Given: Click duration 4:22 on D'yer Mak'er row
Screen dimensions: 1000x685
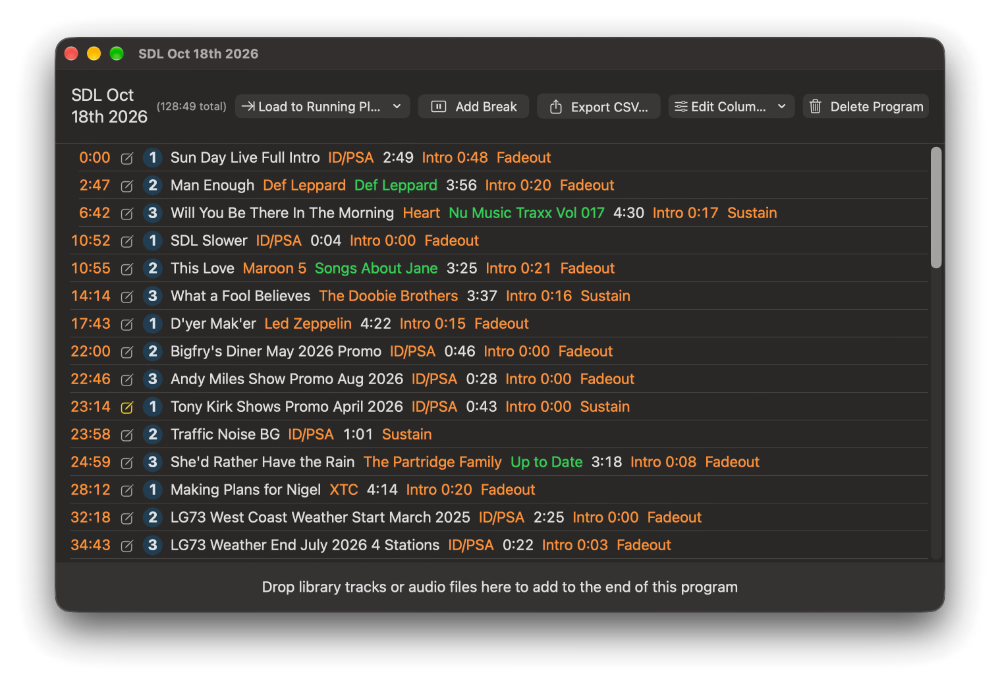Looking at the screenshot, I should click(x=376, y=323).
